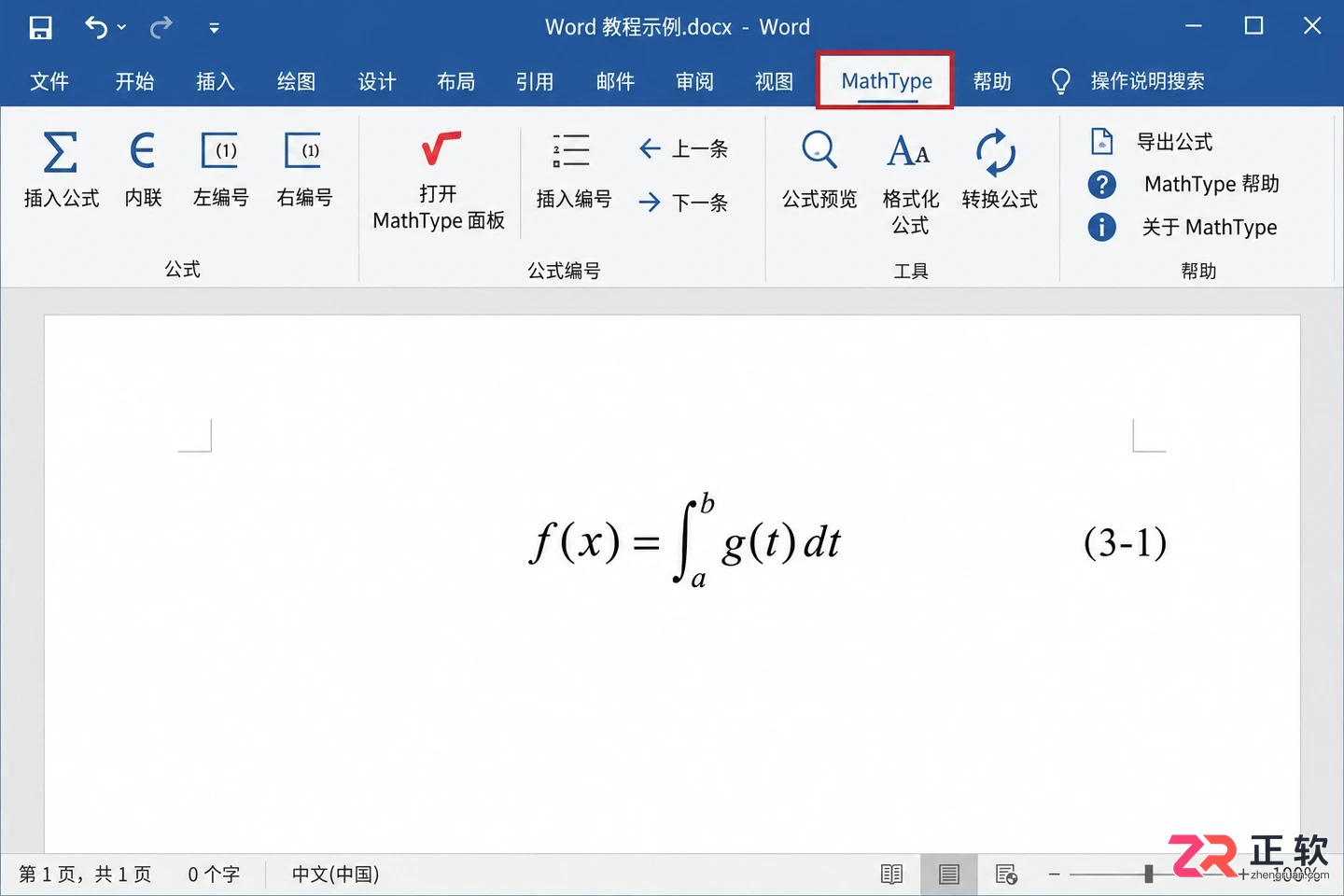The width and height of the screenshot is (1344, 896).
Task: Open the 帮助 ribbon tab
Action: pyautogui.click(x=992, y=81)
